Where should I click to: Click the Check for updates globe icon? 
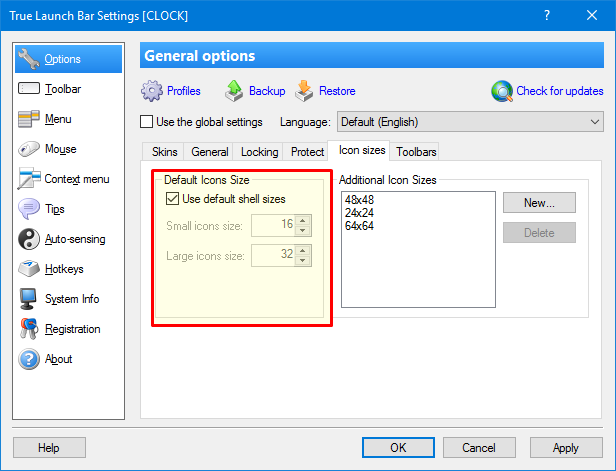(x=502, y=91)
